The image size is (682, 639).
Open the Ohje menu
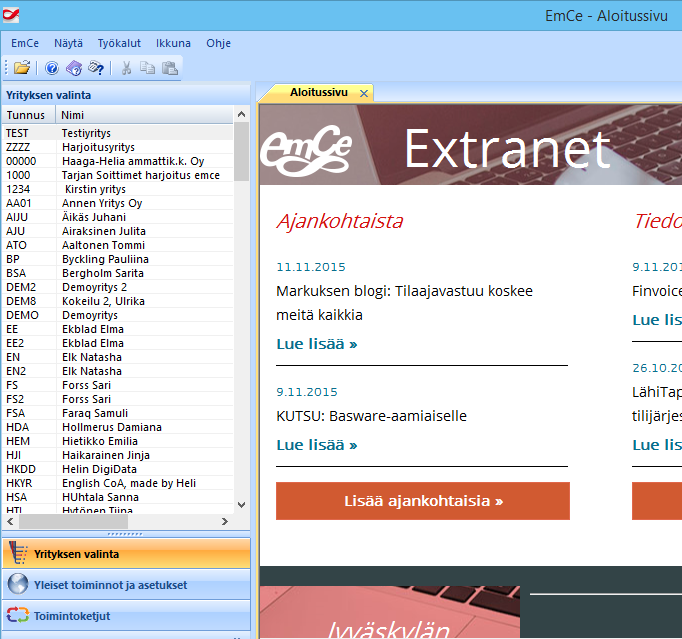point(218,43)
